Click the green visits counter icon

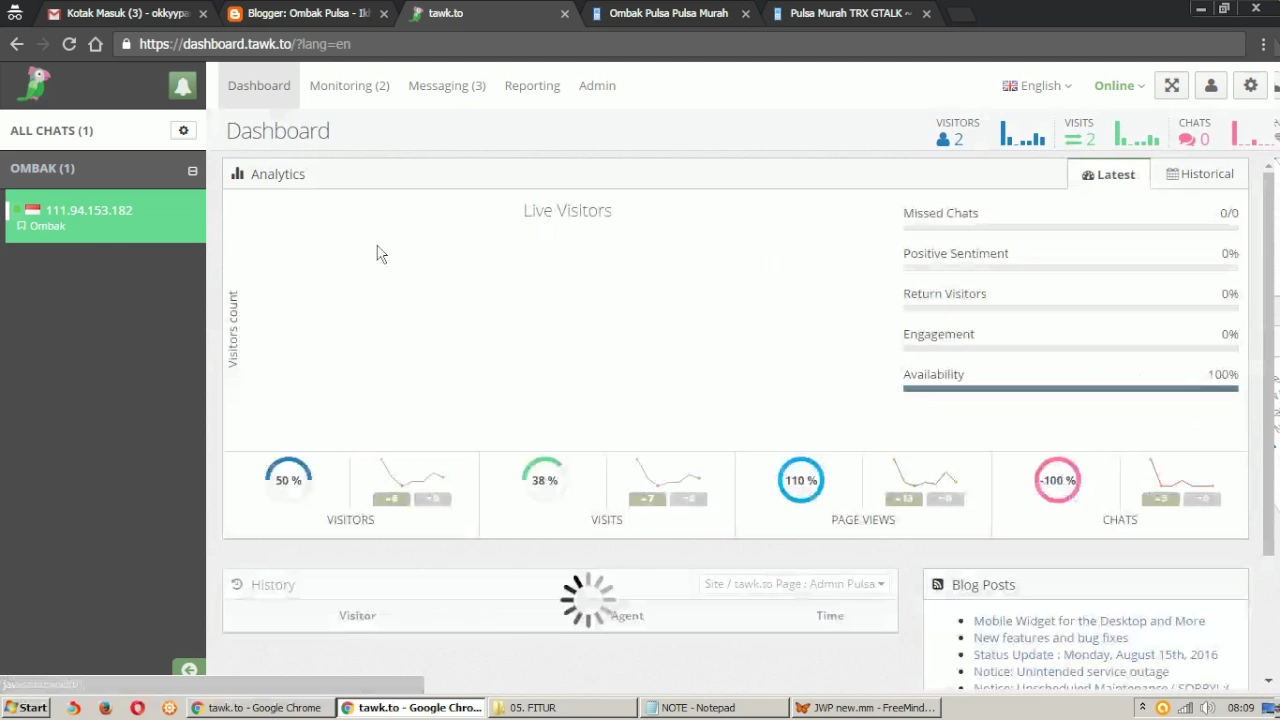pyautogui.click(x=1073, y=140)
